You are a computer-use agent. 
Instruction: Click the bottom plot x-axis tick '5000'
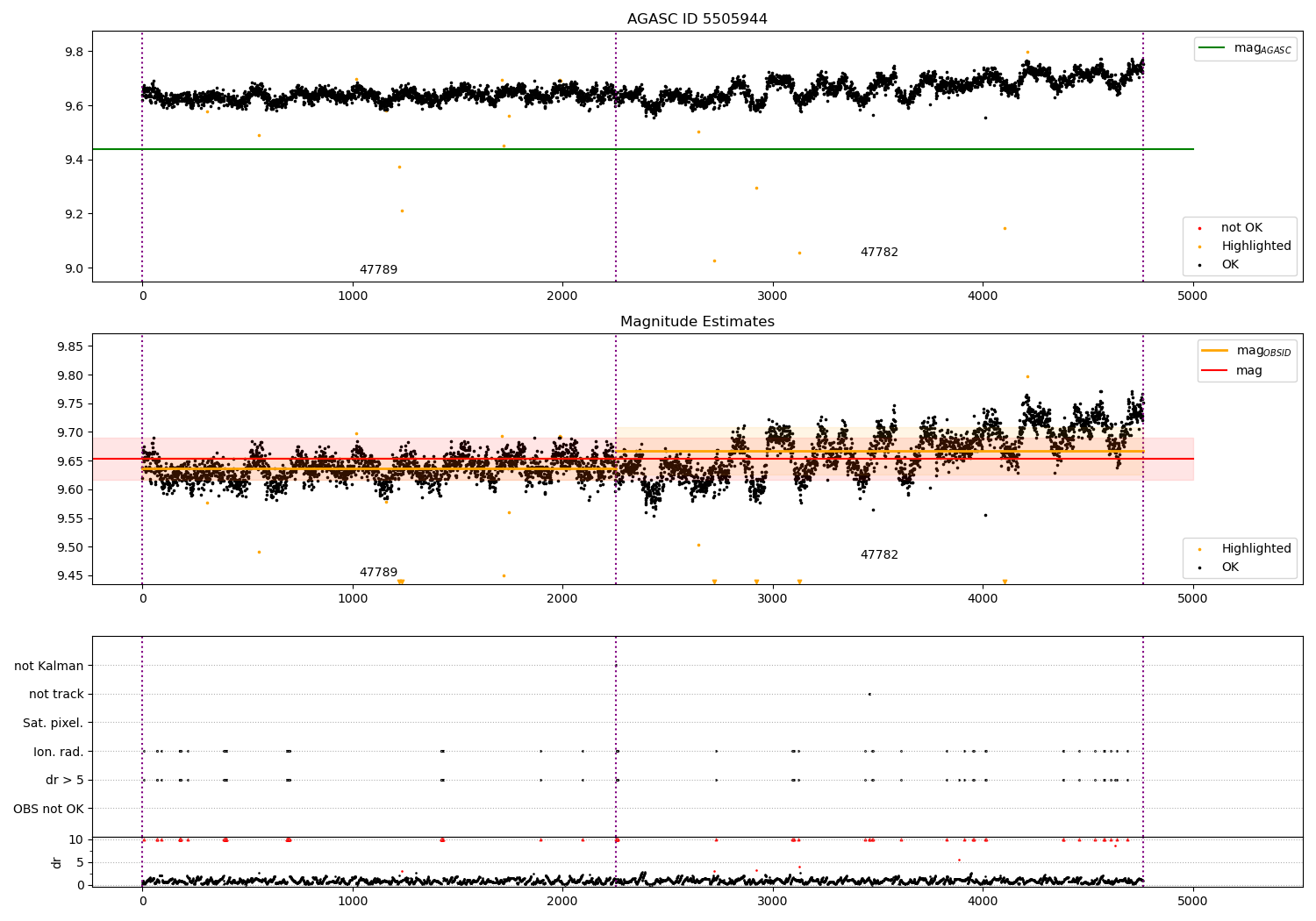click(1192, 901)
